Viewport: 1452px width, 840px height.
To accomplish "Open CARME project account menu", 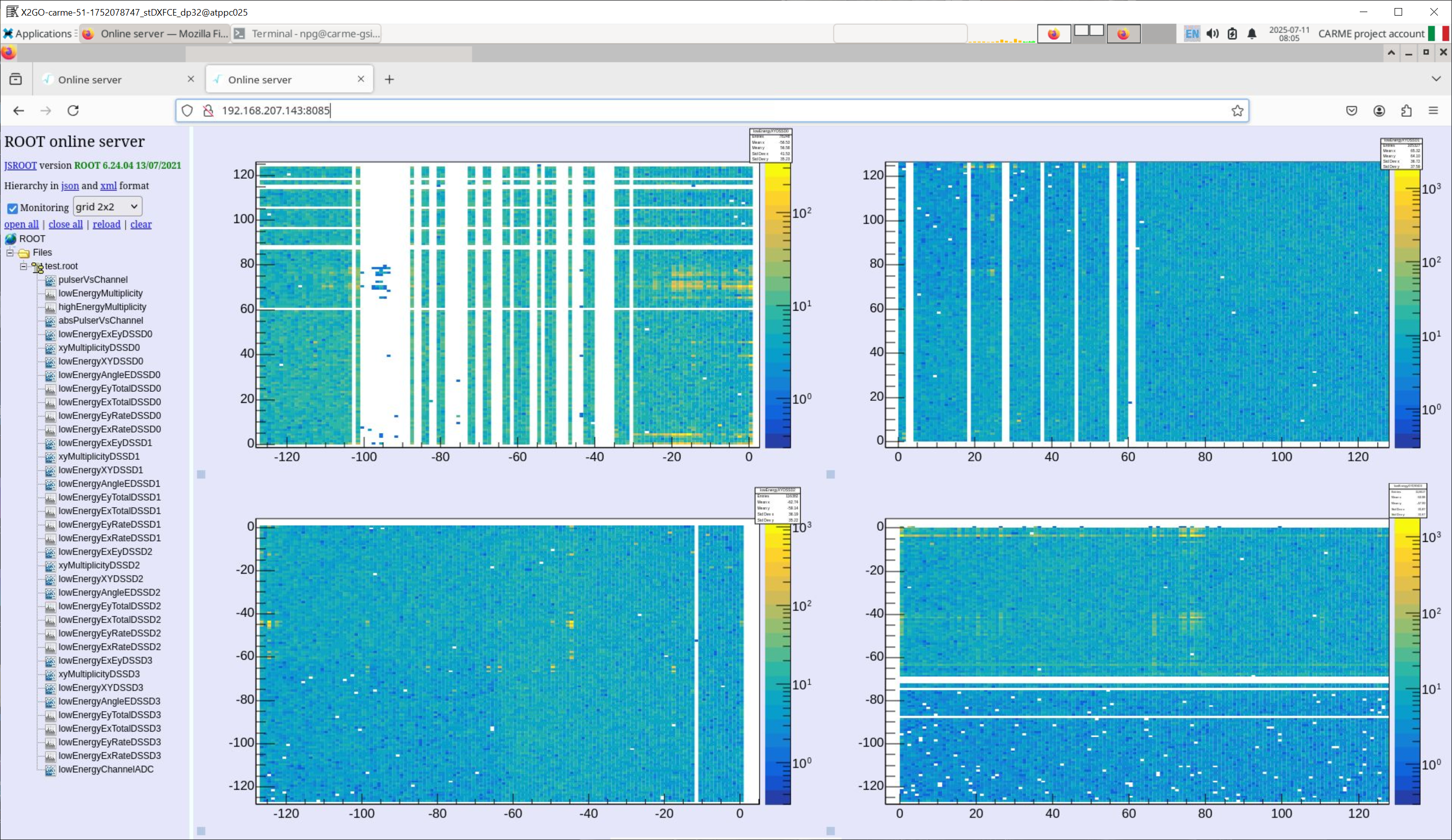I will point(1371,33).
